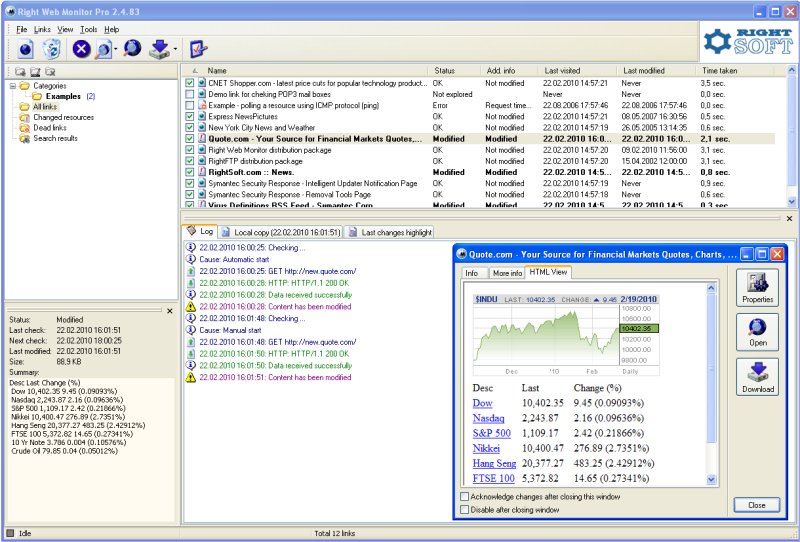800x542 pixels.
Task: Click the Idle status icon in status bar
Action: (11, 533)
